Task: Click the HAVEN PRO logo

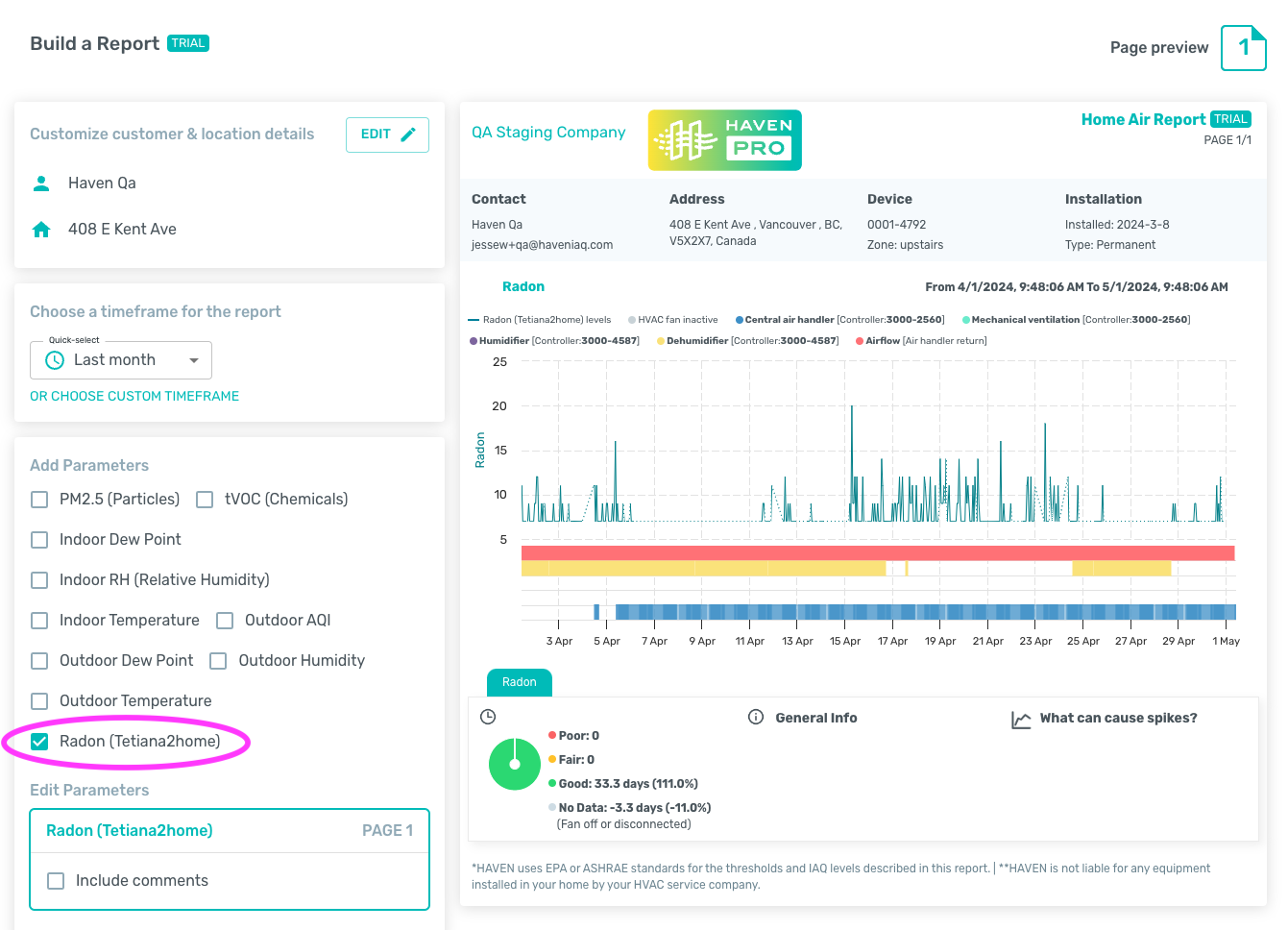Action: pos(724,140)
